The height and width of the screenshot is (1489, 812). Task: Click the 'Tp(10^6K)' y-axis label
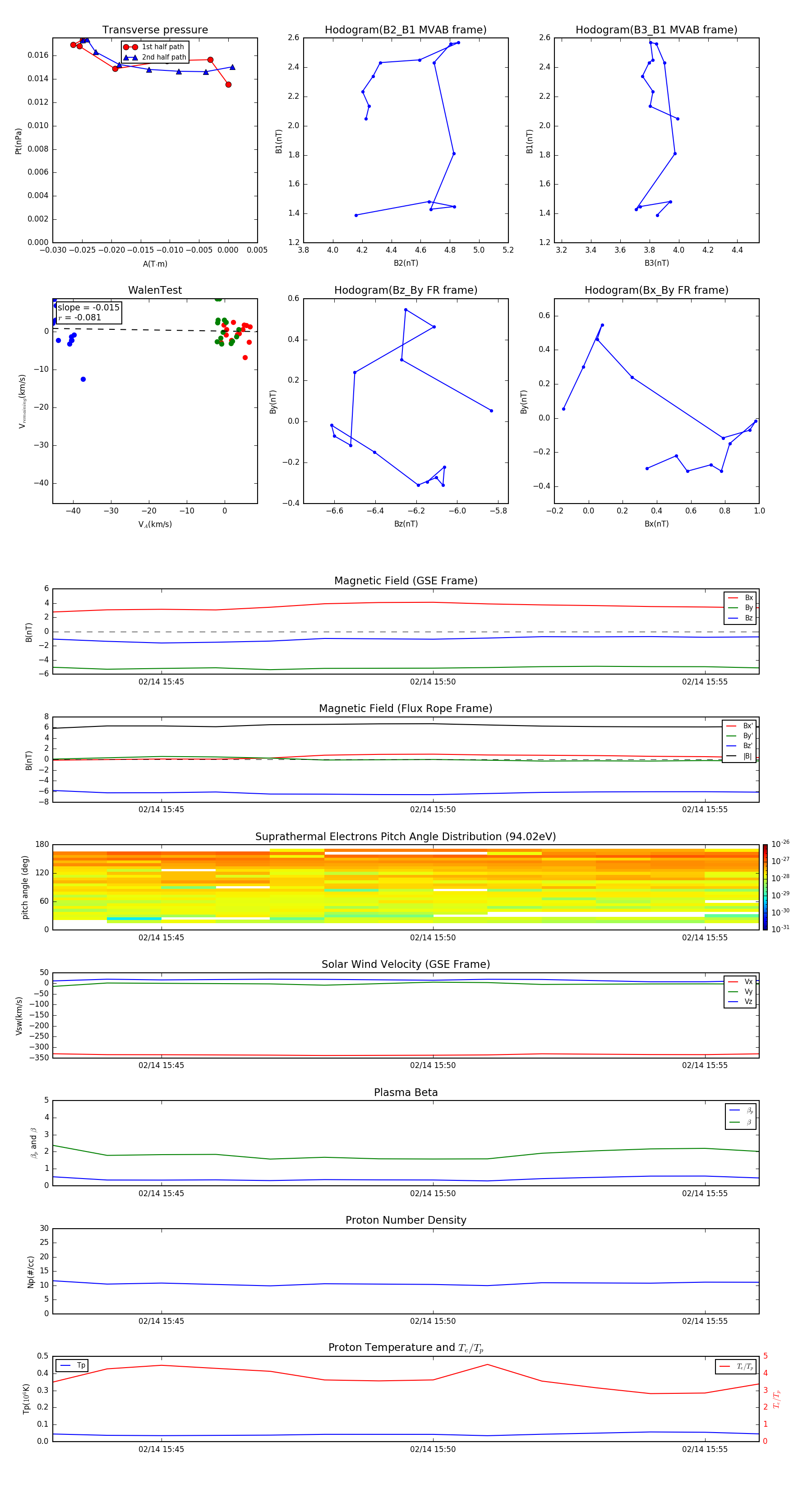tap(26, 1399)
